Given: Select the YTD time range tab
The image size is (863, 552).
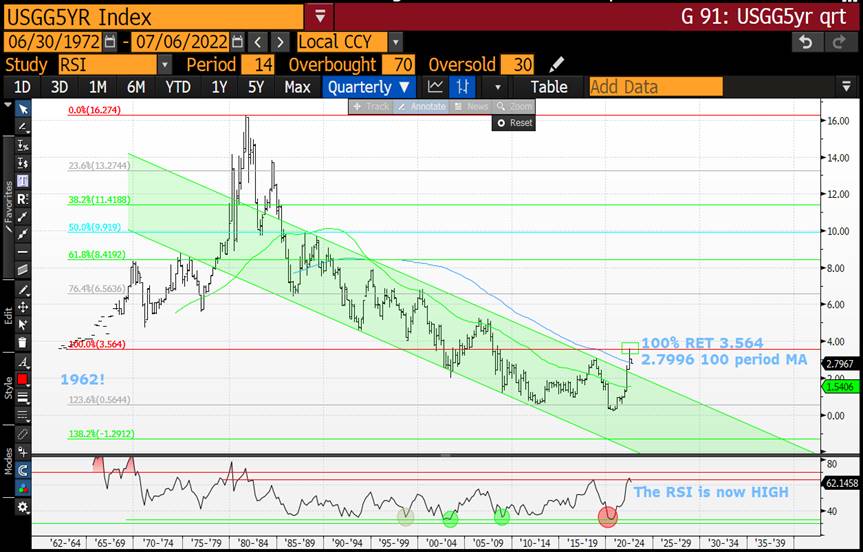Looking at the screenshot, I should click(x=178, y=87).
